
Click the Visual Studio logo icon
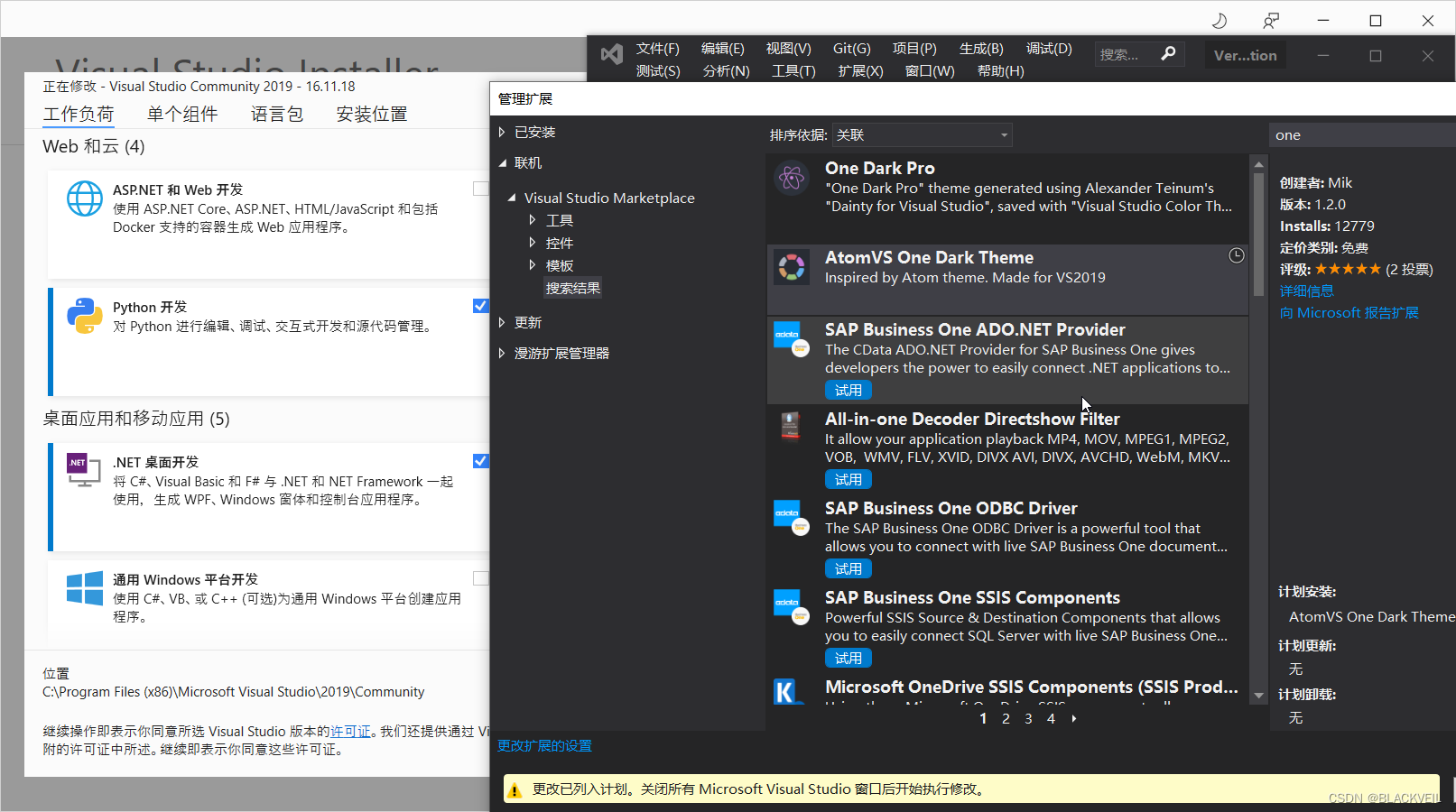(x=612, y=54)
